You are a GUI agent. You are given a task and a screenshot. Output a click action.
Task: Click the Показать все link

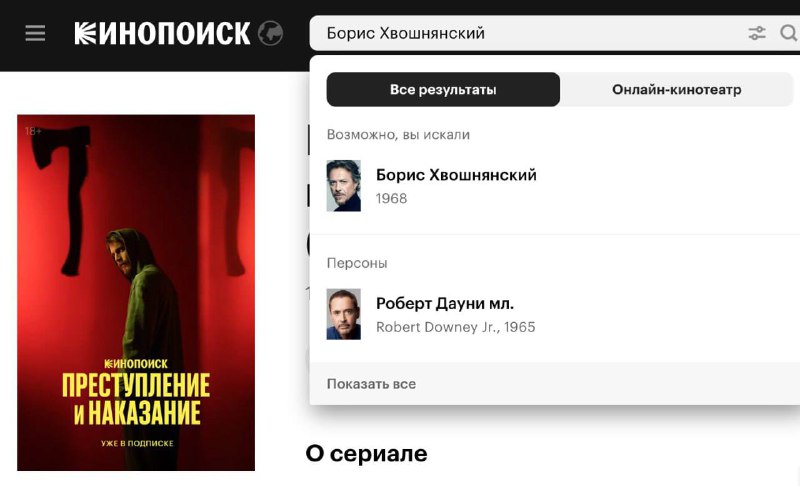[x=371, y=383]
